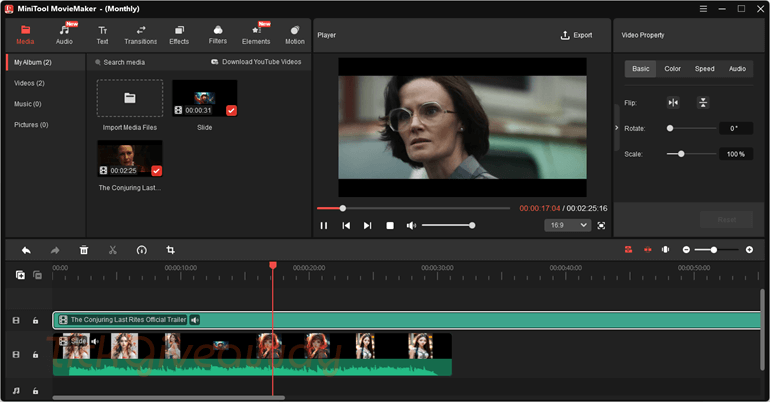Select the Slide clip in timeline
770x402 pixels.
[x=252, y=354]
